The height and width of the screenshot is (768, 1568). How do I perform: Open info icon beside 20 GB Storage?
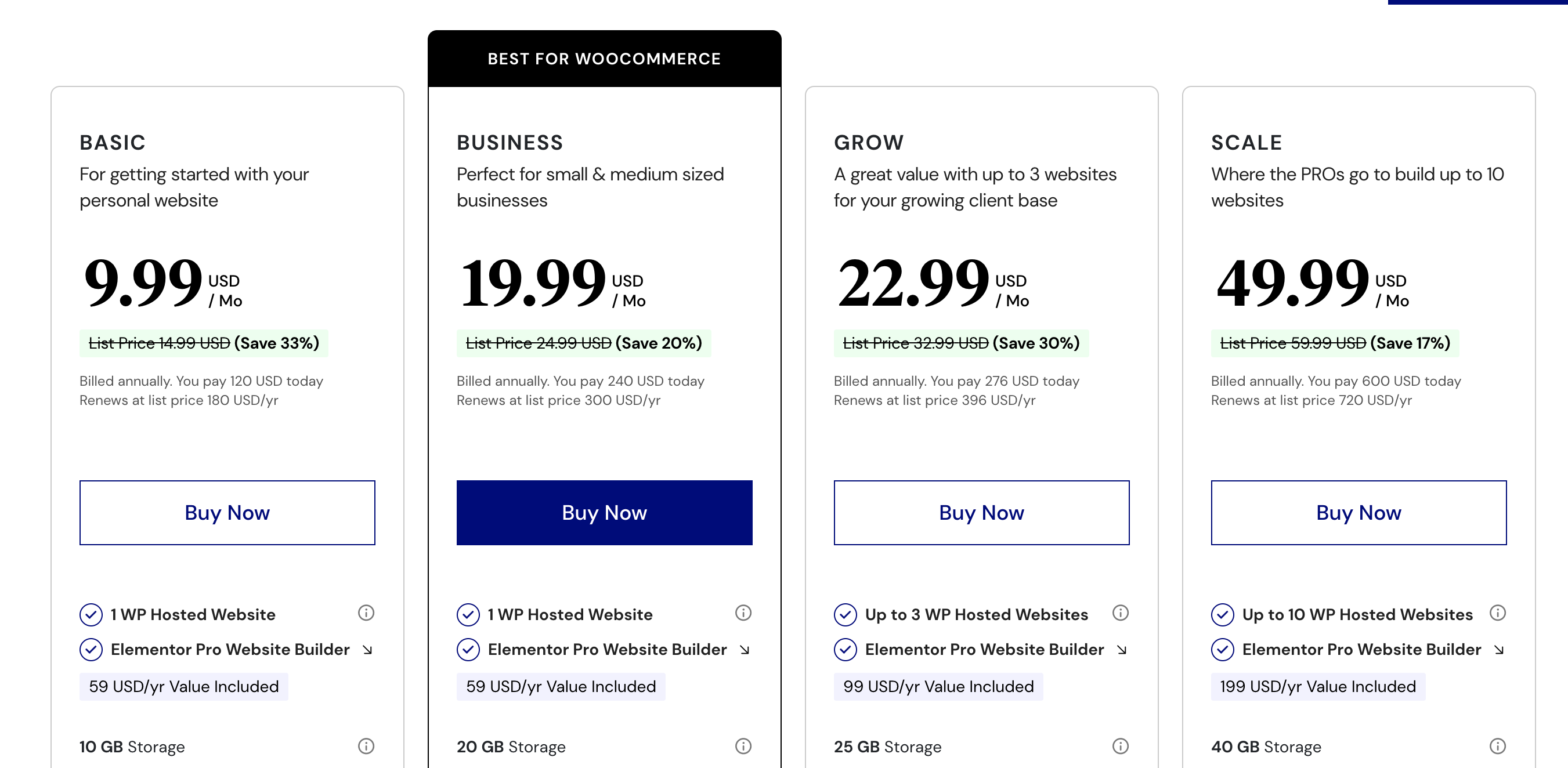[x=743, y=746]
